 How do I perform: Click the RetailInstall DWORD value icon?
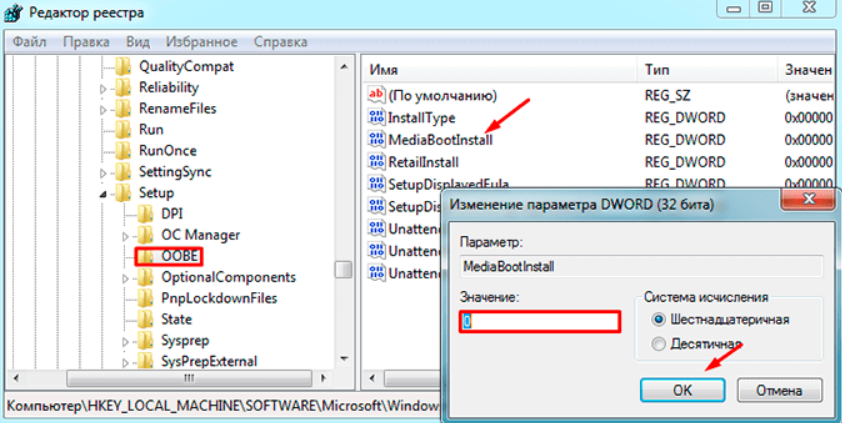(377, 162)
